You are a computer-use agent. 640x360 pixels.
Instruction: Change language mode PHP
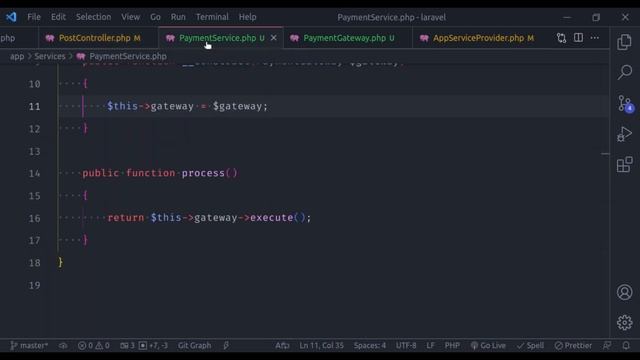452,345
